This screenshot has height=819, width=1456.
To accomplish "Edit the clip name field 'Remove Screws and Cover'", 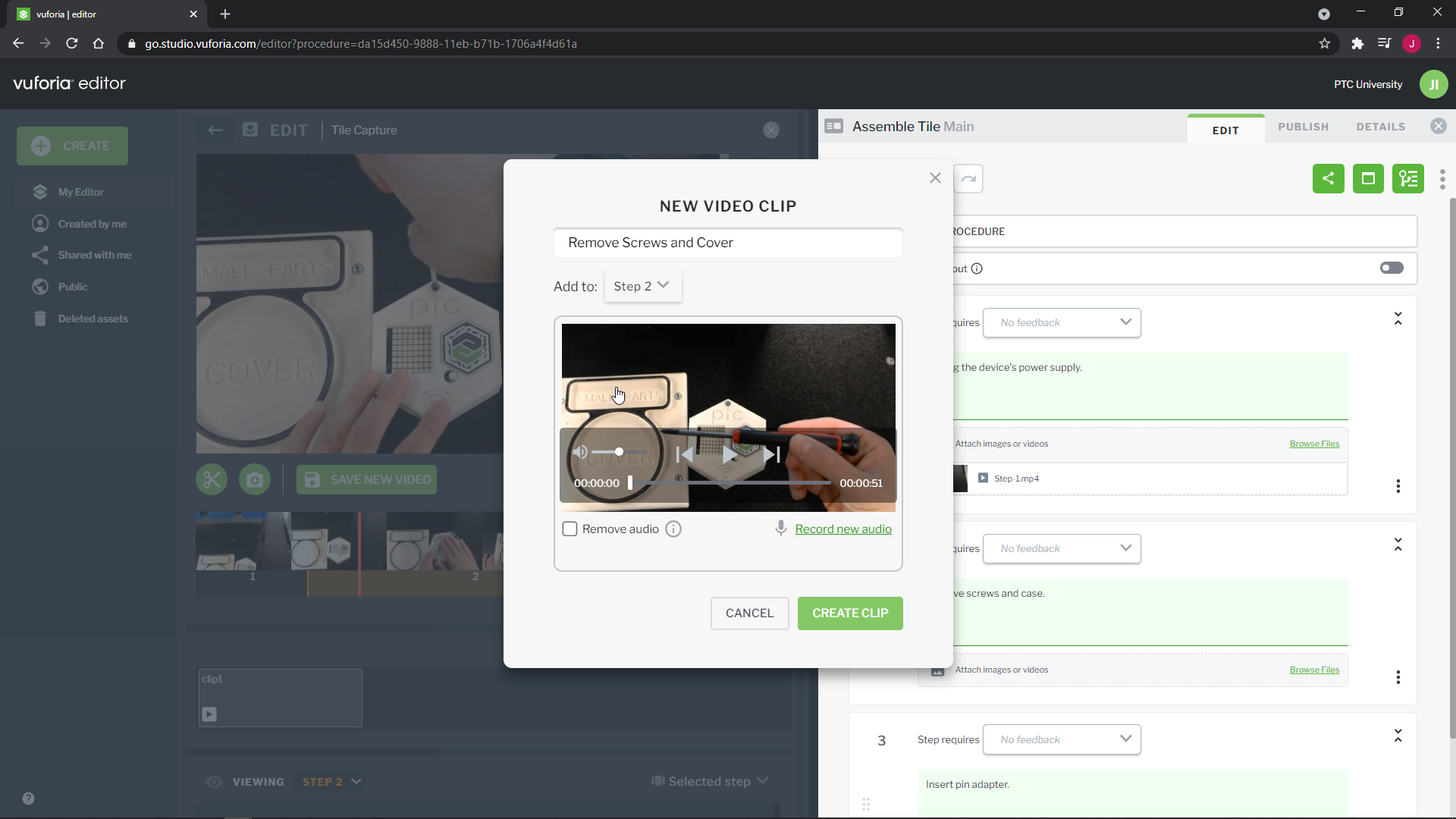I will pos(728,243).
